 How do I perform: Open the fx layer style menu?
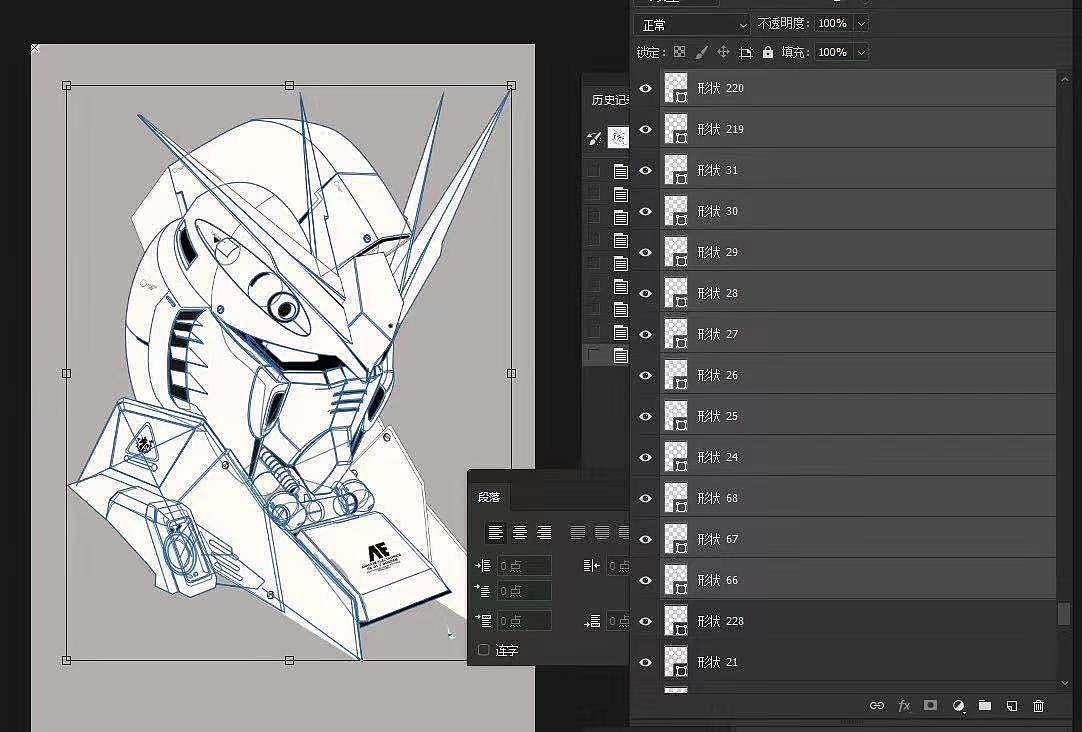(904, 705)
